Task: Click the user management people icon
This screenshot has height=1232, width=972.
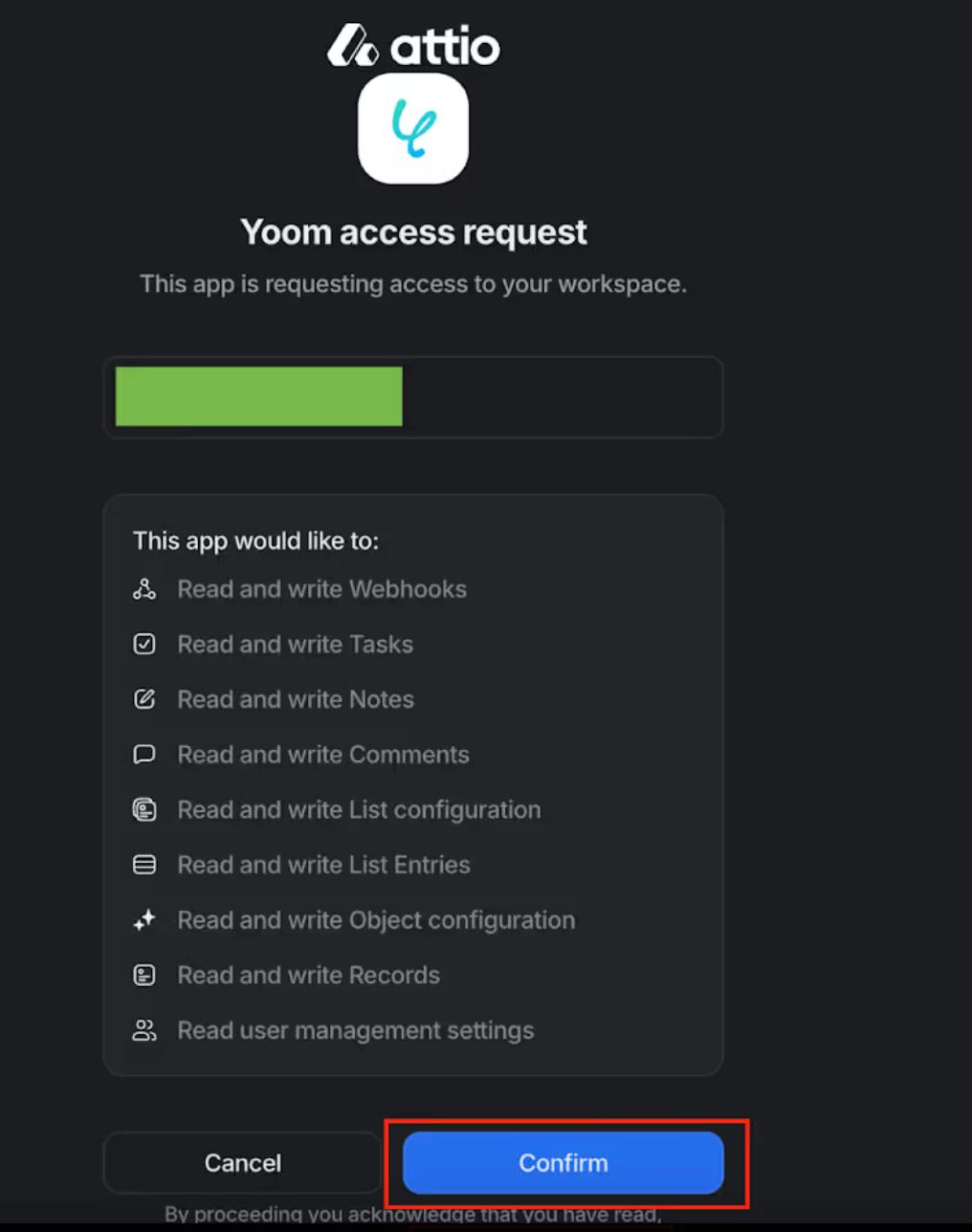Action: pyautogui.click(x=144, y=1030)
